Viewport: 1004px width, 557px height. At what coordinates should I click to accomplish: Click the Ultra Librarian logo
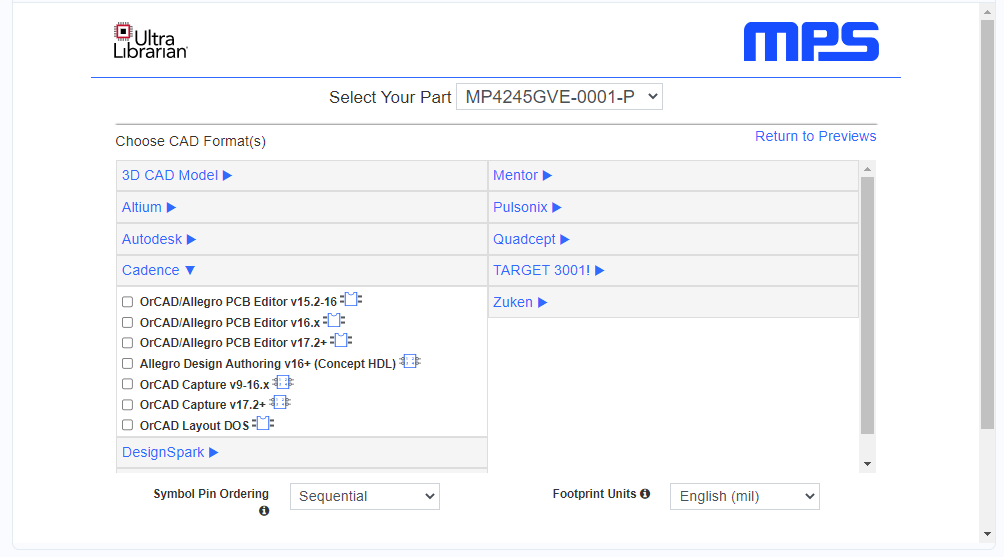pos(150,40)
